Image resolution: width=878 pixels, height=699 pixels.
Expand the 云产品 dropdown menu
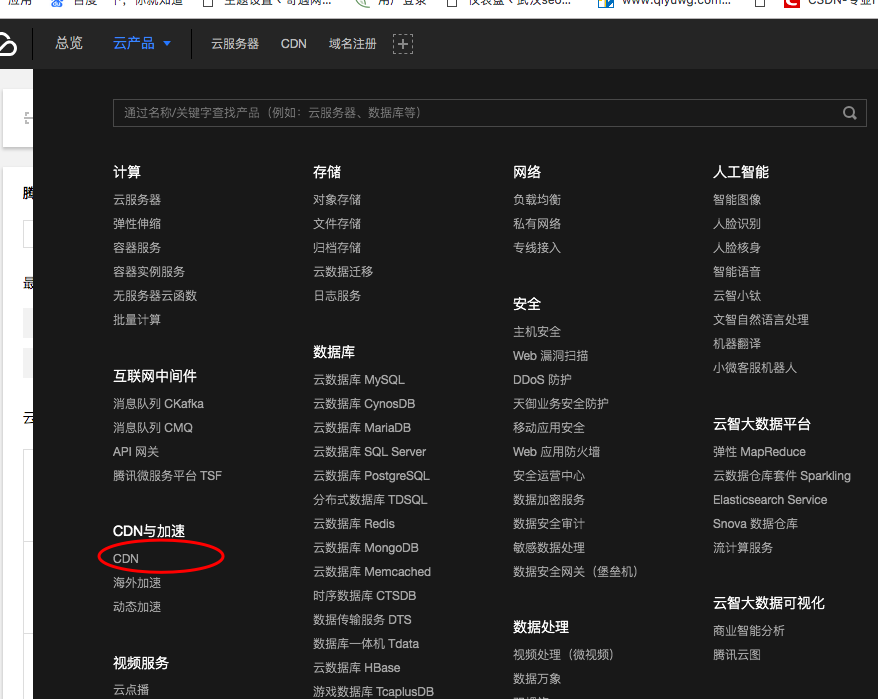point(142,44)
